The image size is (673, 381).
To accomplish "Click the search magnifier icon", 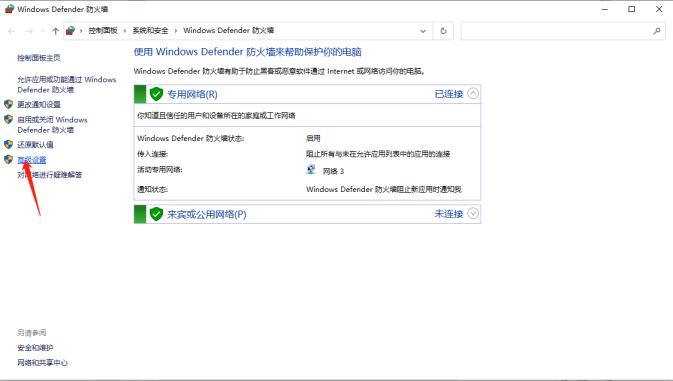I will (657, 31).
